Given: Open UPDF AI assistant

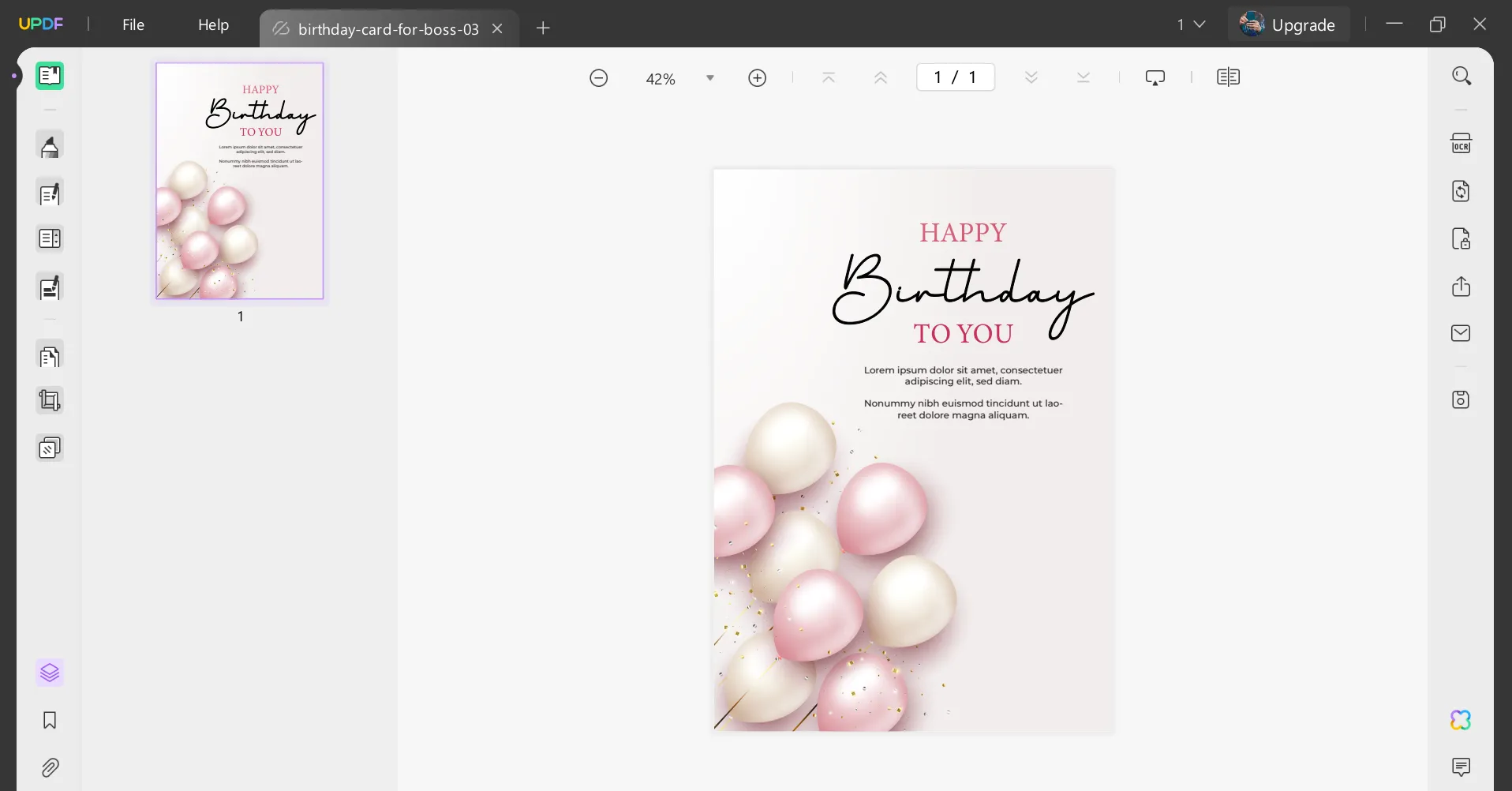Looking at the screenshot, I should pyautogui.click(x=1461, y=720).
